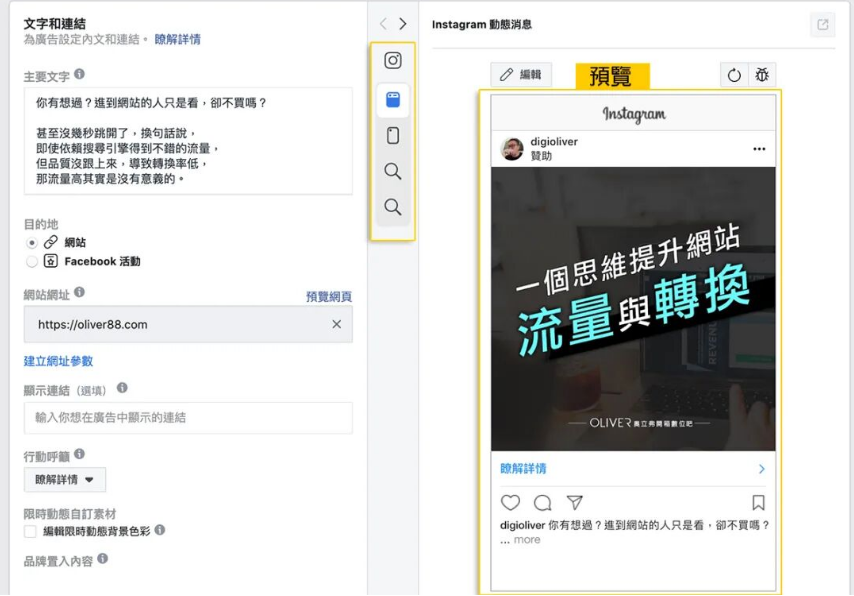The image size is (854, 596).
Task: Click the 編輯 button above the preview
Action: click(x=521, y=76)
